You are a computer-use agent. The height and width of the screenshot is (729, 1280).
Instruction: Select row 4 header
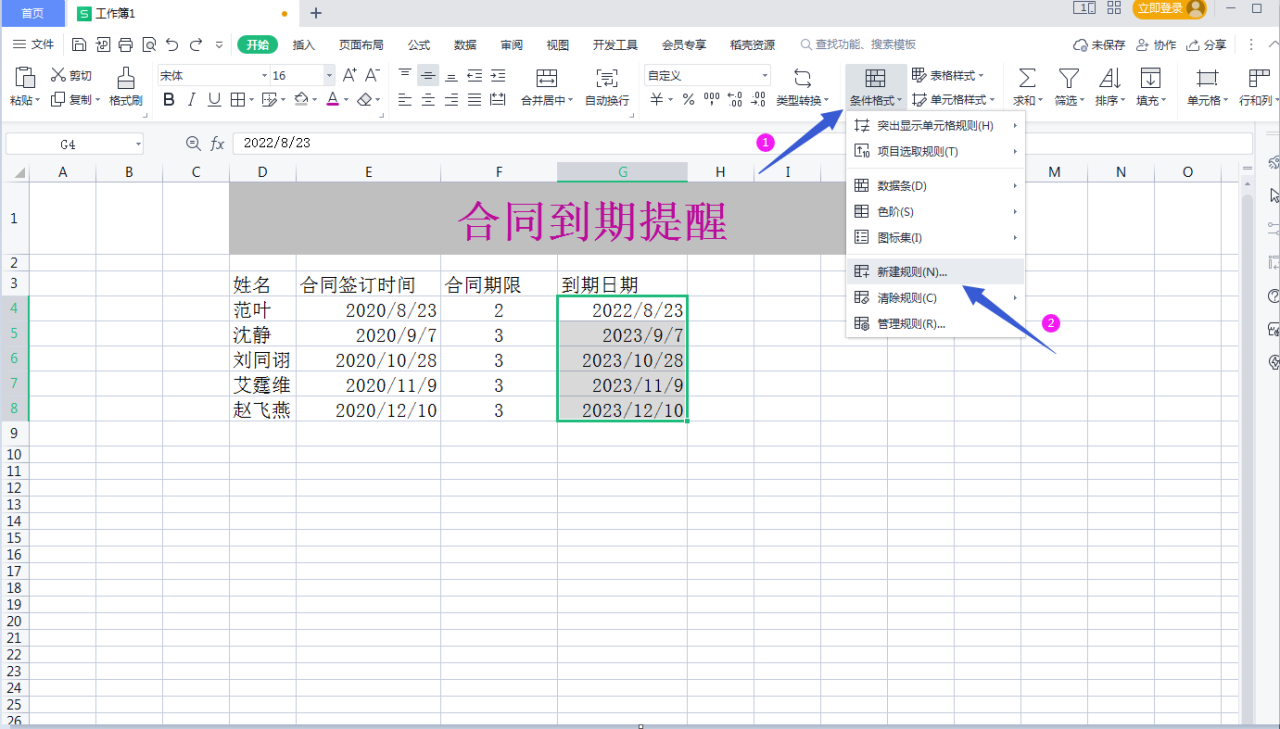point(14,309)
